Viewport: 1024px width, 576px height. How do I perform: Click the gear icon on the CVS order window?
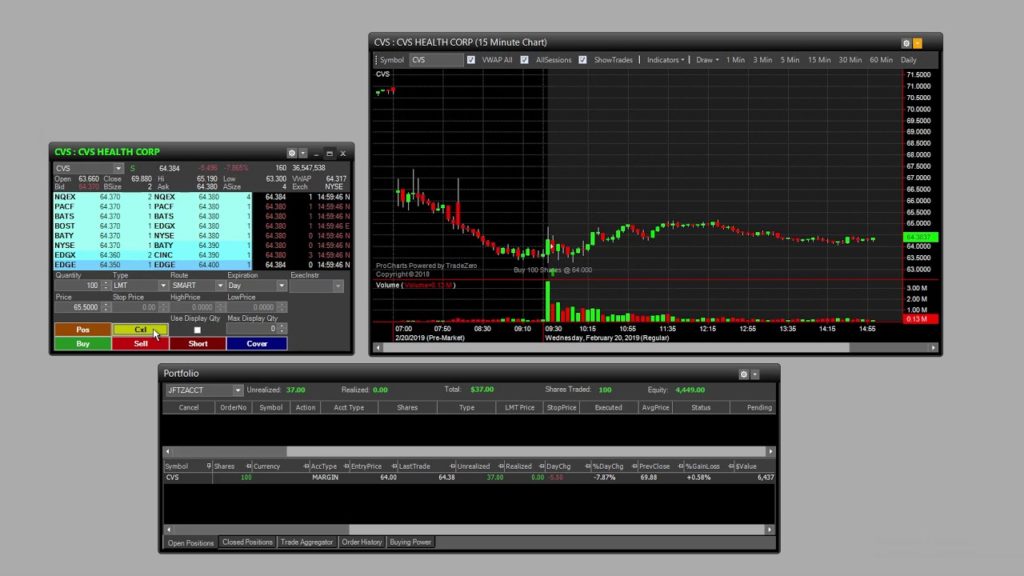click(x=291, y=152)
